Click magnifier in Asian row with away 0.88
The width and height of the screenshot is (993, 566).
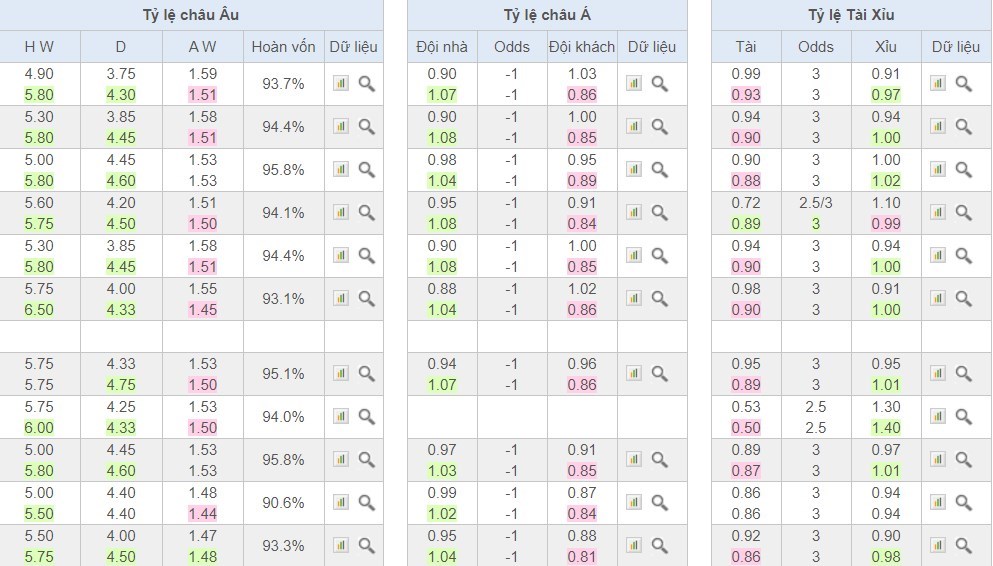[660, 546]
